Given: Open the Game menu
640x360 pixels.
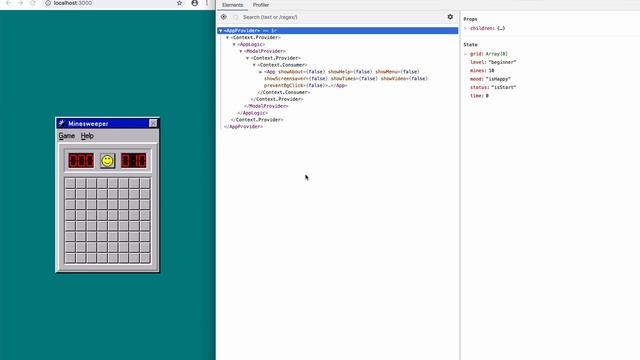Looking at the screenshot, I should click(x=67, y=136).
